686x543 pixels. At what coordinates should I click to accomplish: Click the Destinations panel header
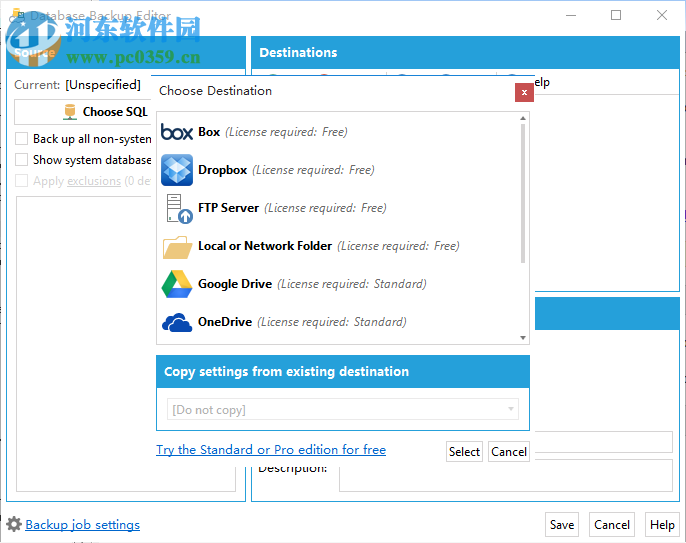(465, 53)
